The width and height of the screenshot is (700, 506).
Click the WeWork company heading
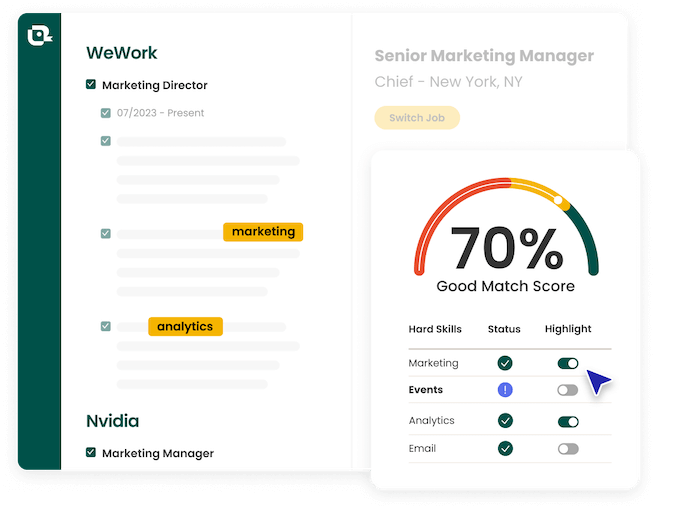point(121,53)
